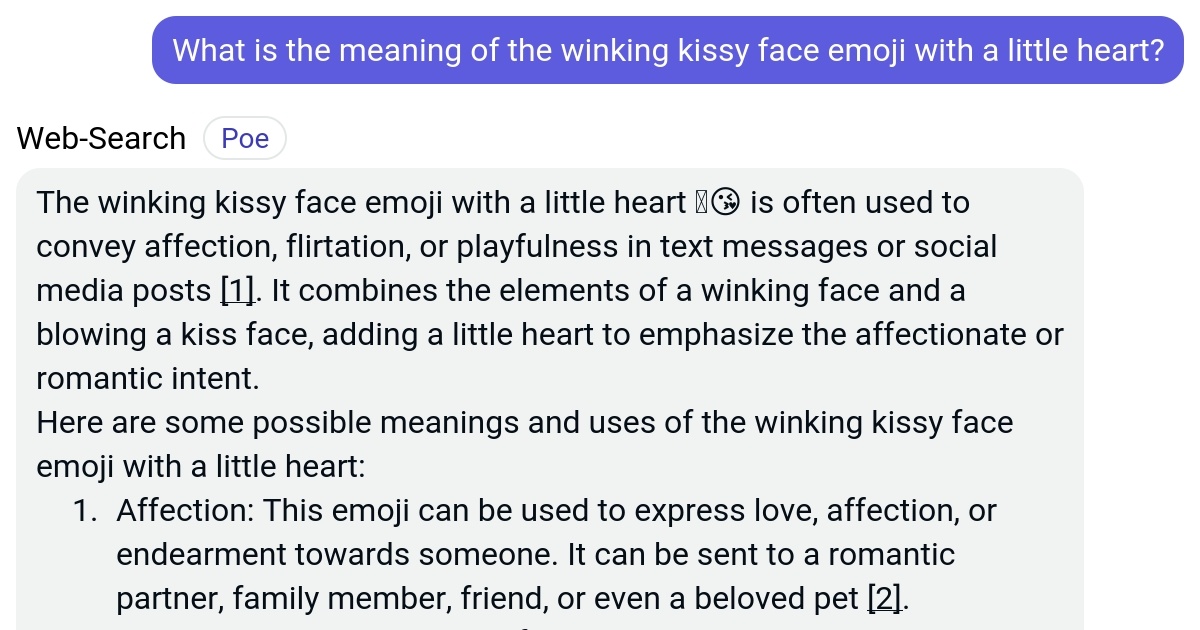Open citation link [2] after beloved pet
Screen dimensions: 1200x630
[x=884, y=598]
